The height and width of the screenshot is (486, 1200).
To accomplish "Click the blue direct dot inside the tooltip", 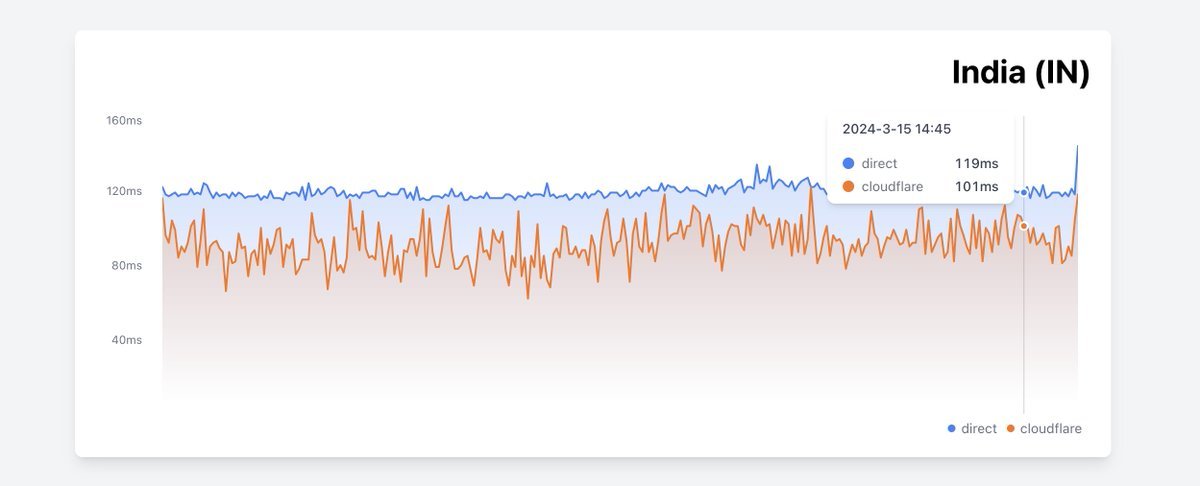I will [849, 163].
